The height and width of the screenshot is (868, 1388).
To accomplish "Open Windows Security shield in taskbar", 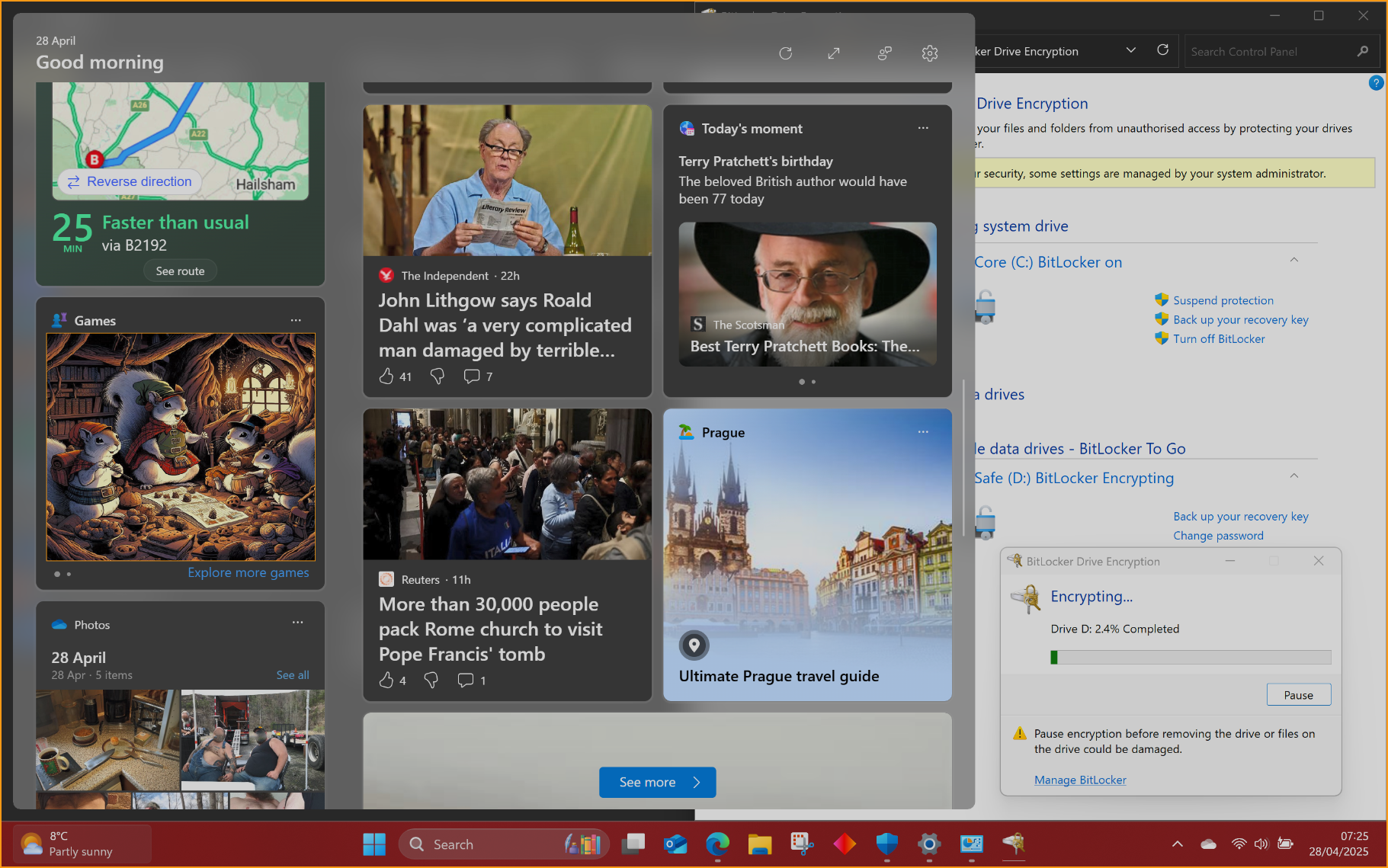I will click(886, 844).
